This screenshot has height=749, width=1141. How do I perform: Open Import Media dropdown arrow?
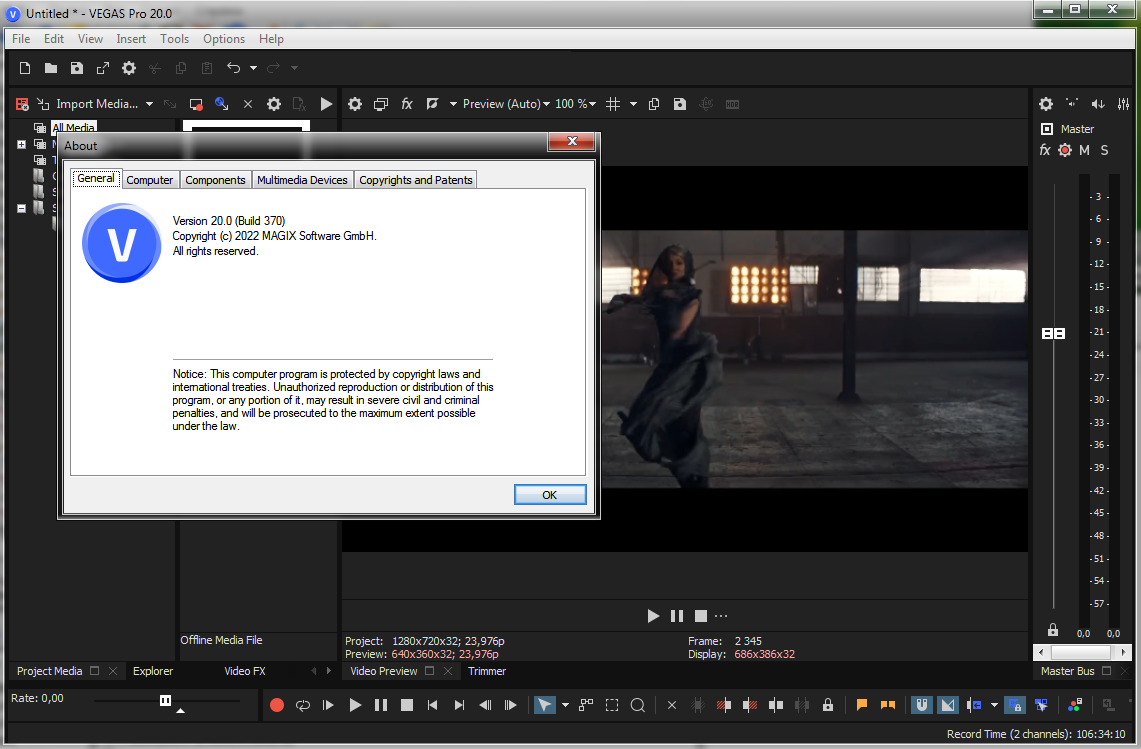[x=149, y=104]
